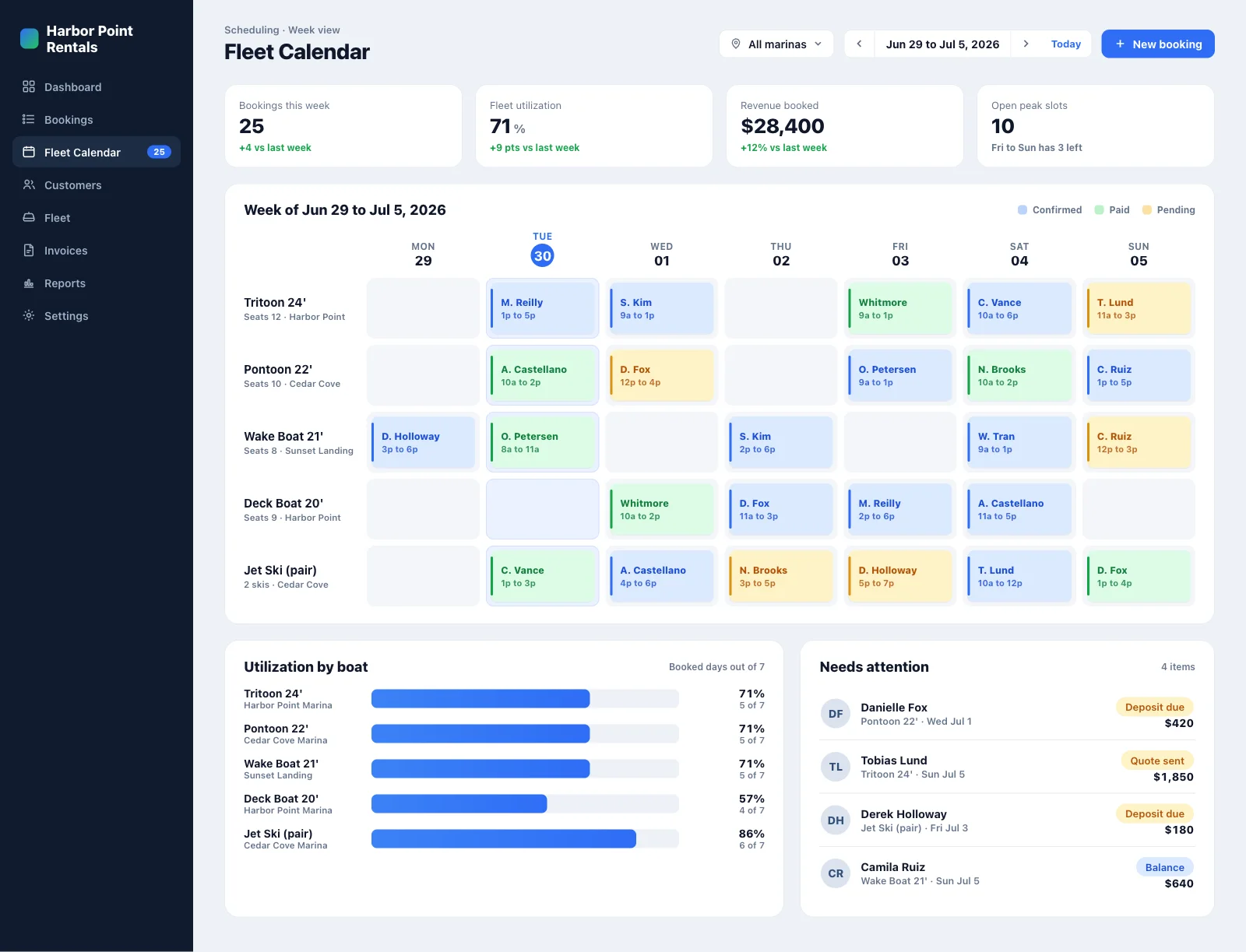
Task: Click the TL avatar for Tobias Lund
Action: point(836,767)
